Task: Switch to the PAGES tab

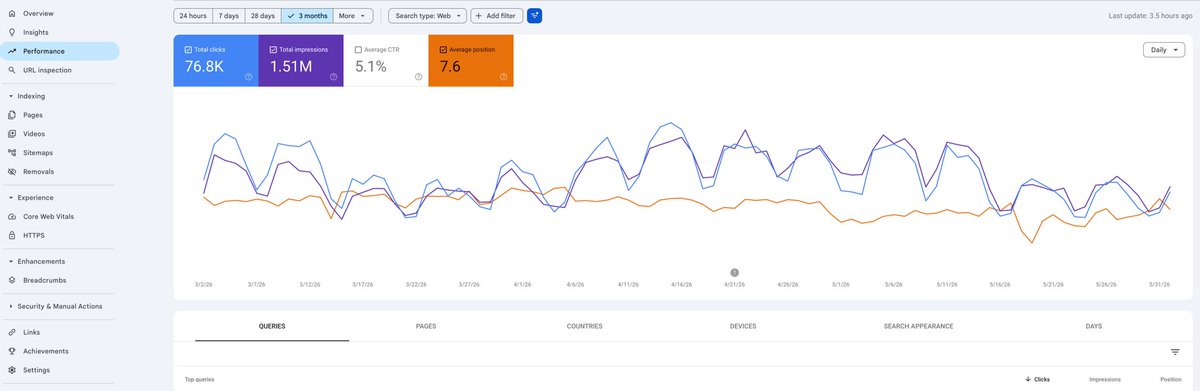Action: (x=426, y=326)
